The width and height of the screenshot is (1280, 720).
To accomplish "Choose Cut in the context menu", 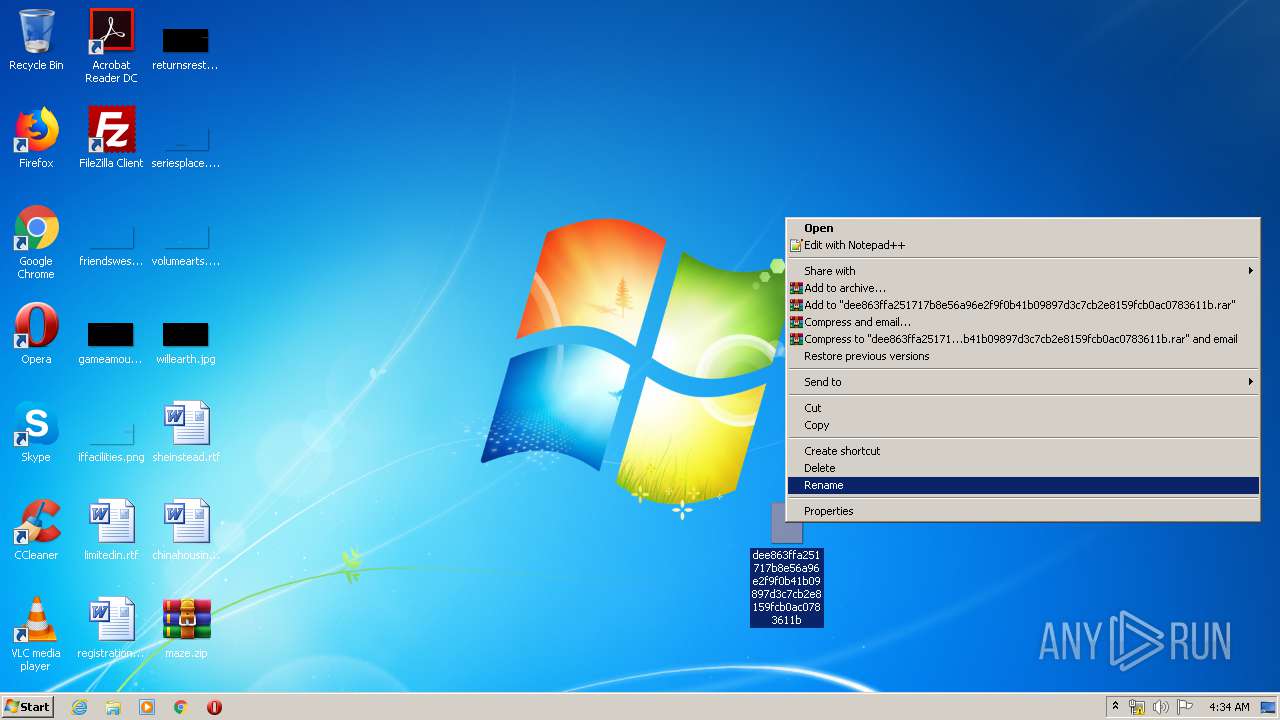I will click(x=1023, y=408).
